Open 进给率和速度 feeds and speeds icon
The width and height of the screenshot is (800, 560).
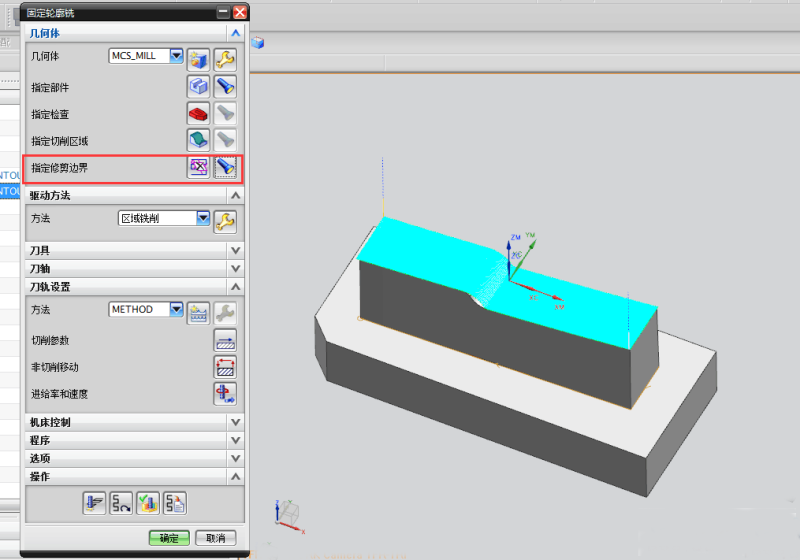(x=225, y=394)
